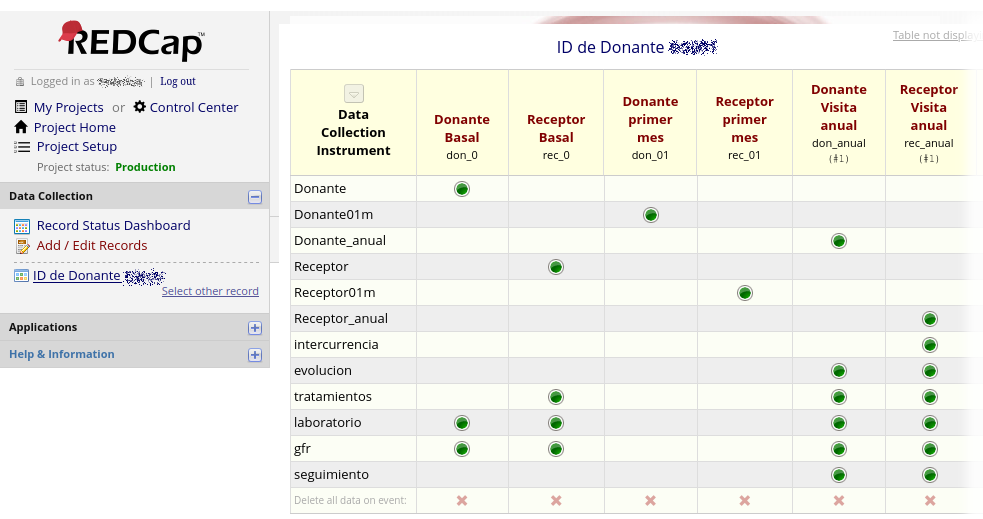This screenshot has height=519, width=983.
Task: Open the Record Status Dashboard
Action: pyautogui.click(x=113, y=225)
